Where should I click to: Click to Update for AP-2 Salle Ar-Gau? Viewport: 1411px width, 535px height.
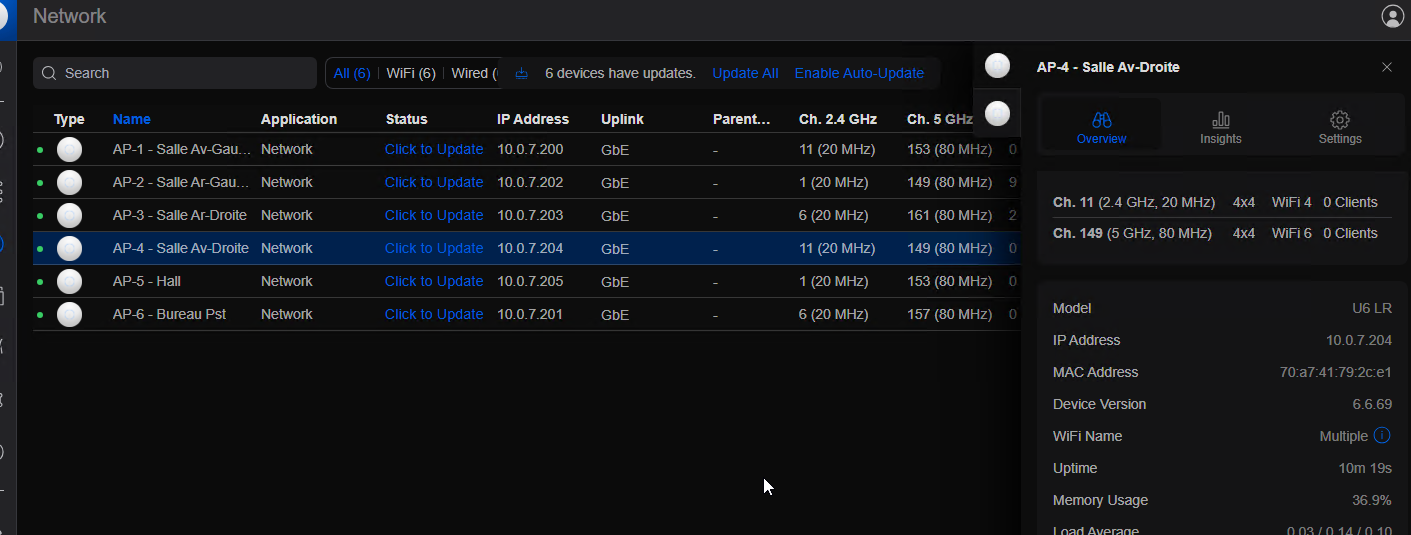point(433,182)
